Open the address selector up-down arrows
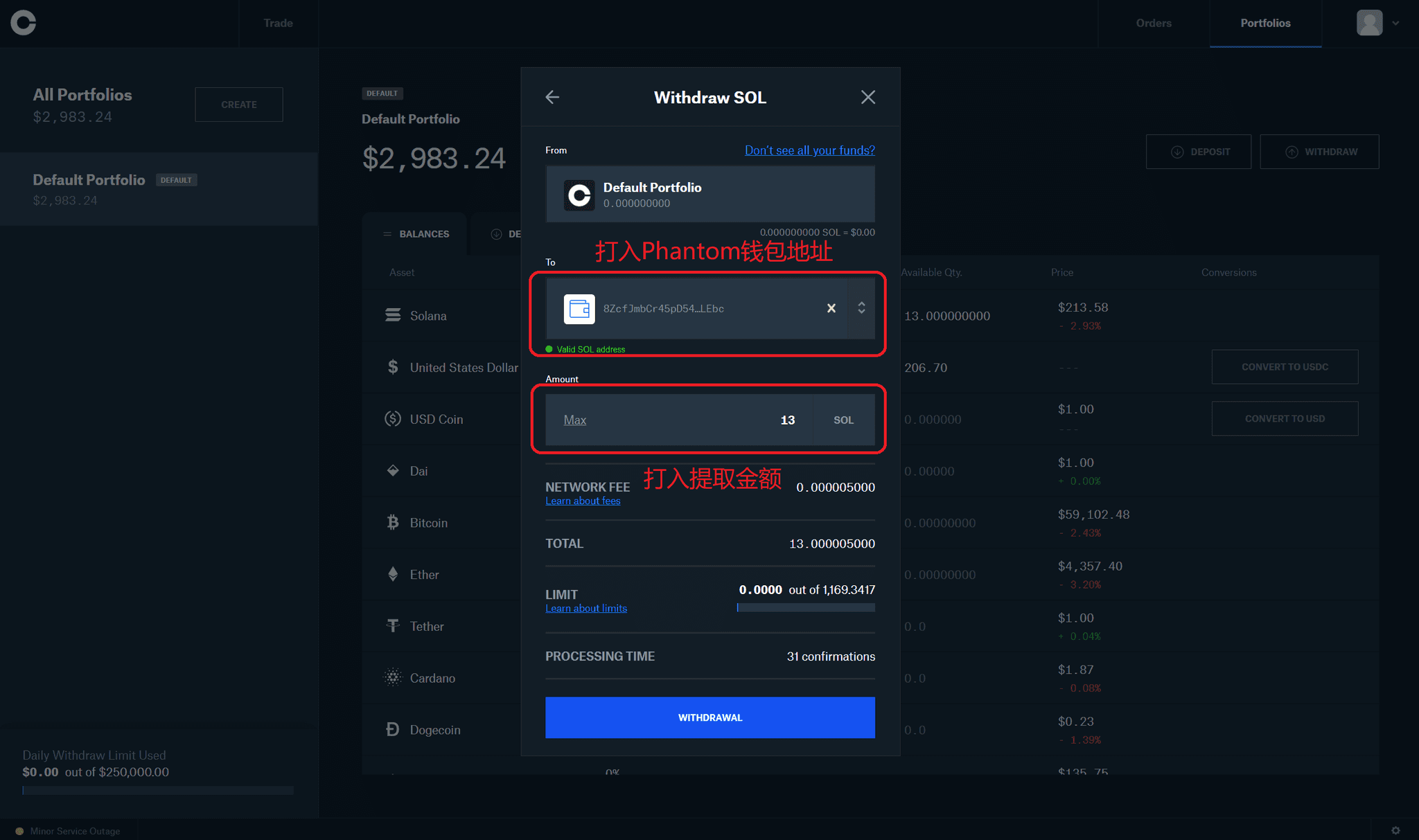The height and width of the screenshot is (840, 1419). point(861,307)
